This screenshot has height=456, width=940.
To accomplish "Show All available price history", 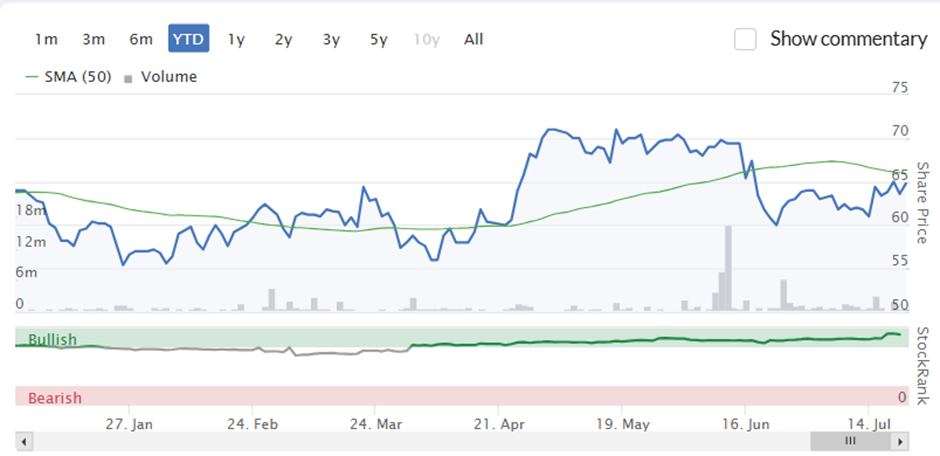I will coord(474,39).
